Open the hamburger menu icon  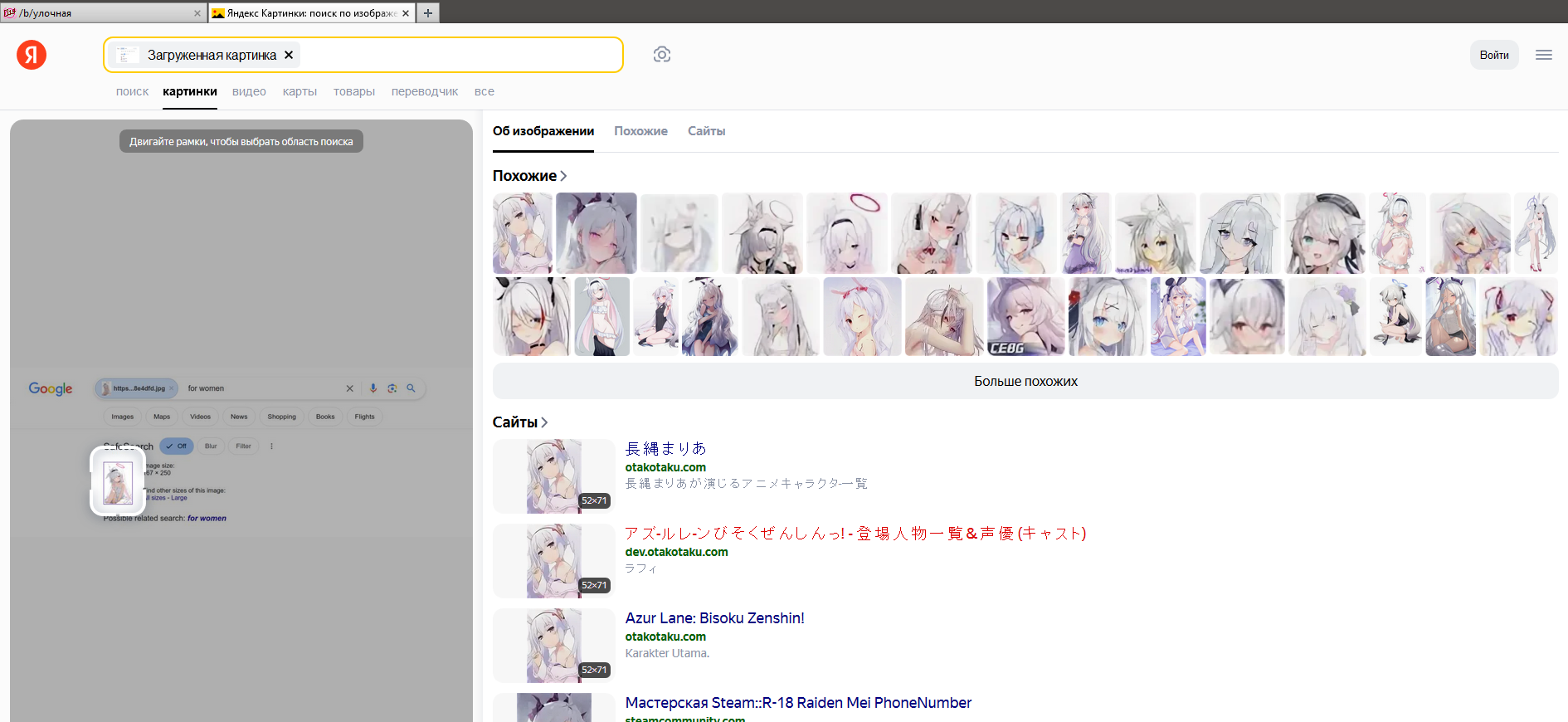point(1543,55)
